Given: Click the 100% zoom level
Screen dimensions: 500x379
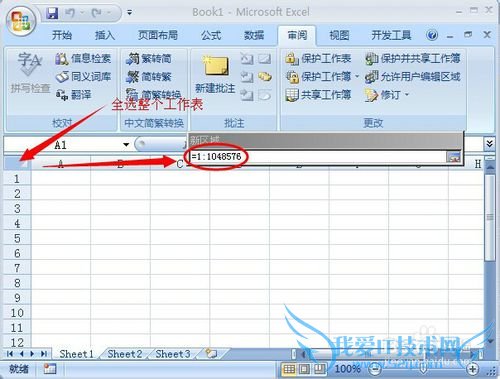Looking at the screenshot, I should 347,369.
